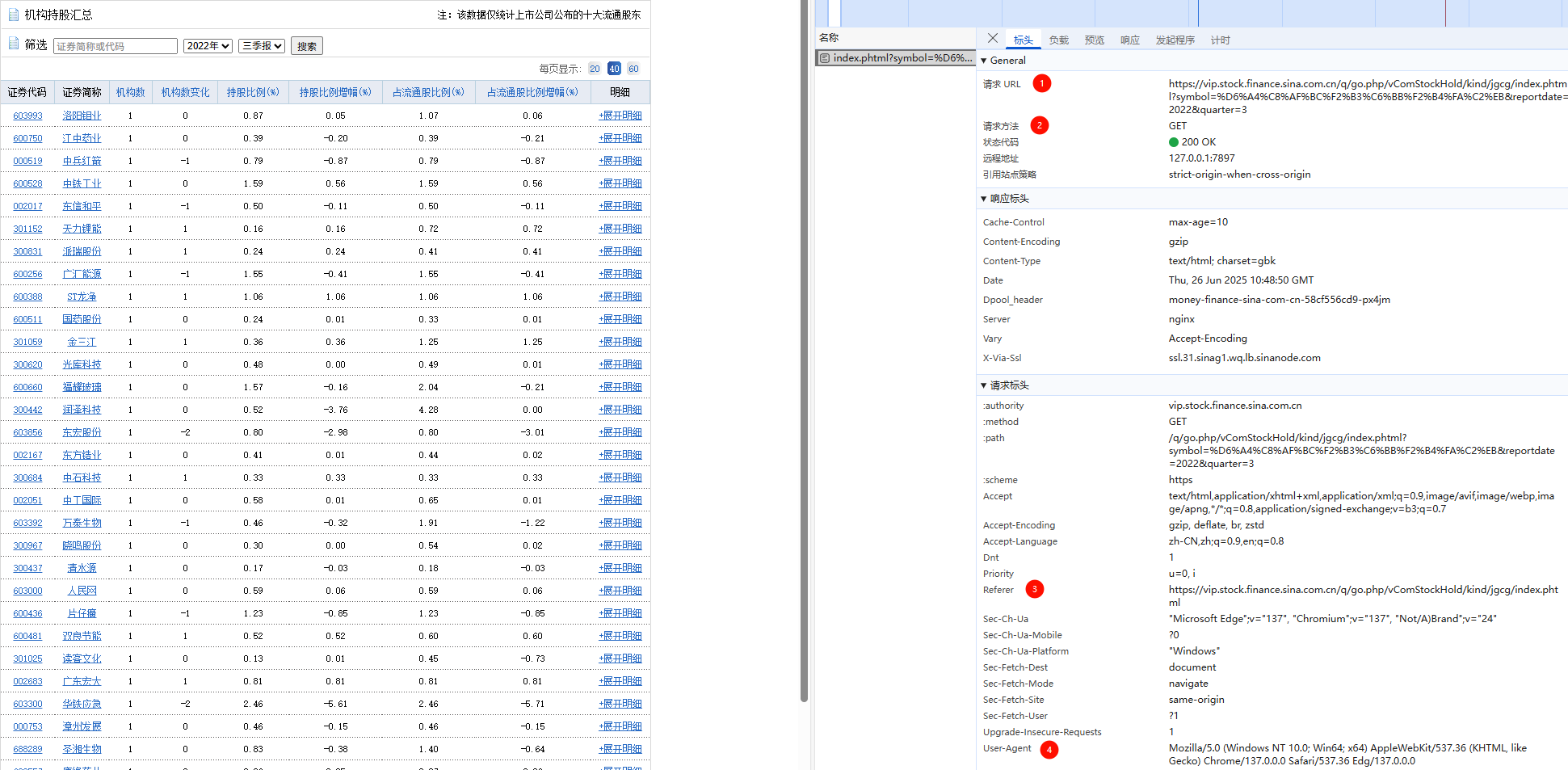Switch to the 计时 tab
The width and height of the screenshot is (1568, 770).
point(1221,40)
